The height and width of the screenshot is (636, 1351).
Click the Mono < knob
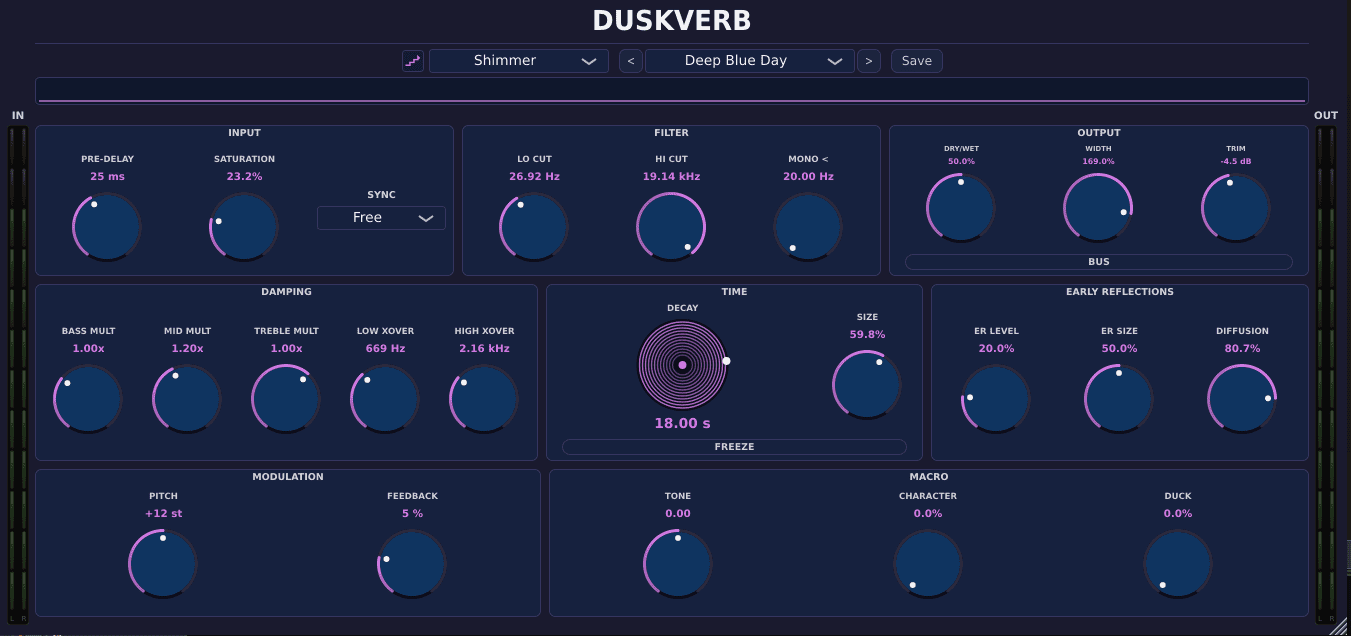tap(808, 226)
